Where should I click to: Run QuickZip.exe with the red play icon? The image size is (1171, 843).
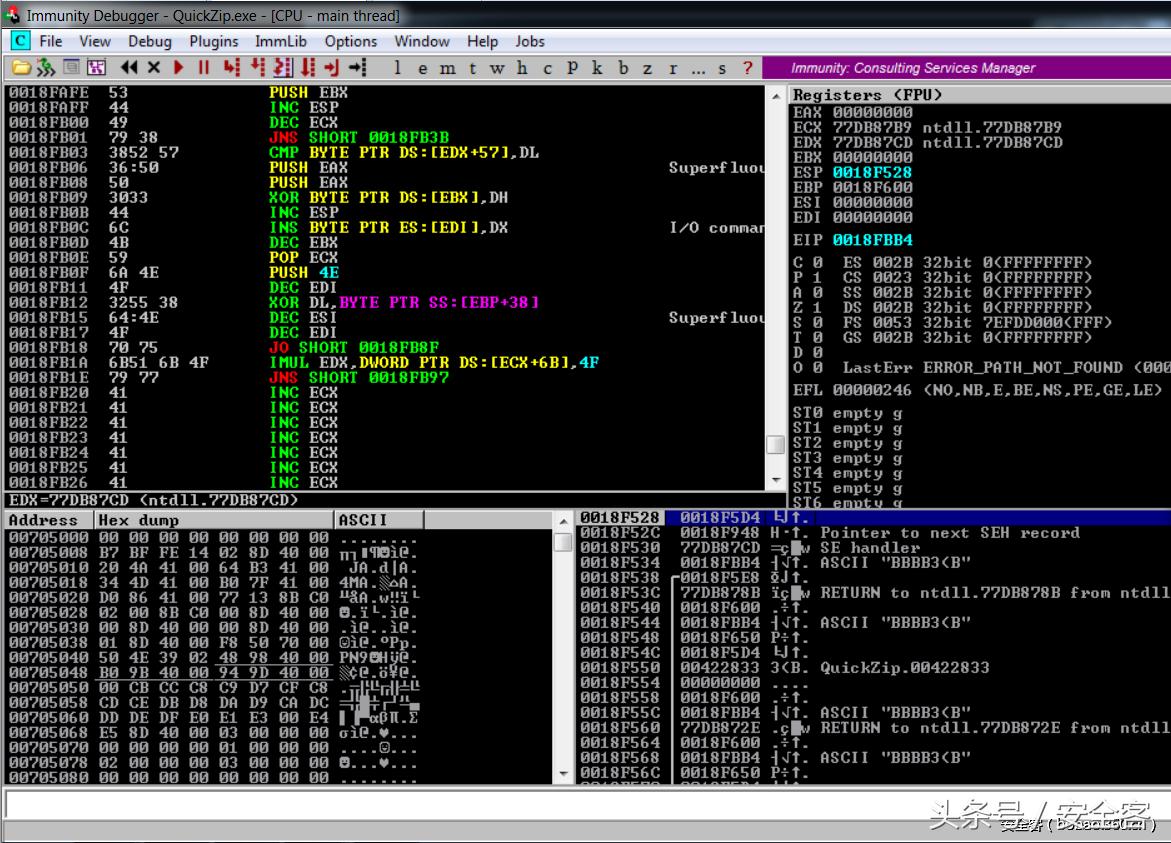pos(179,67)
